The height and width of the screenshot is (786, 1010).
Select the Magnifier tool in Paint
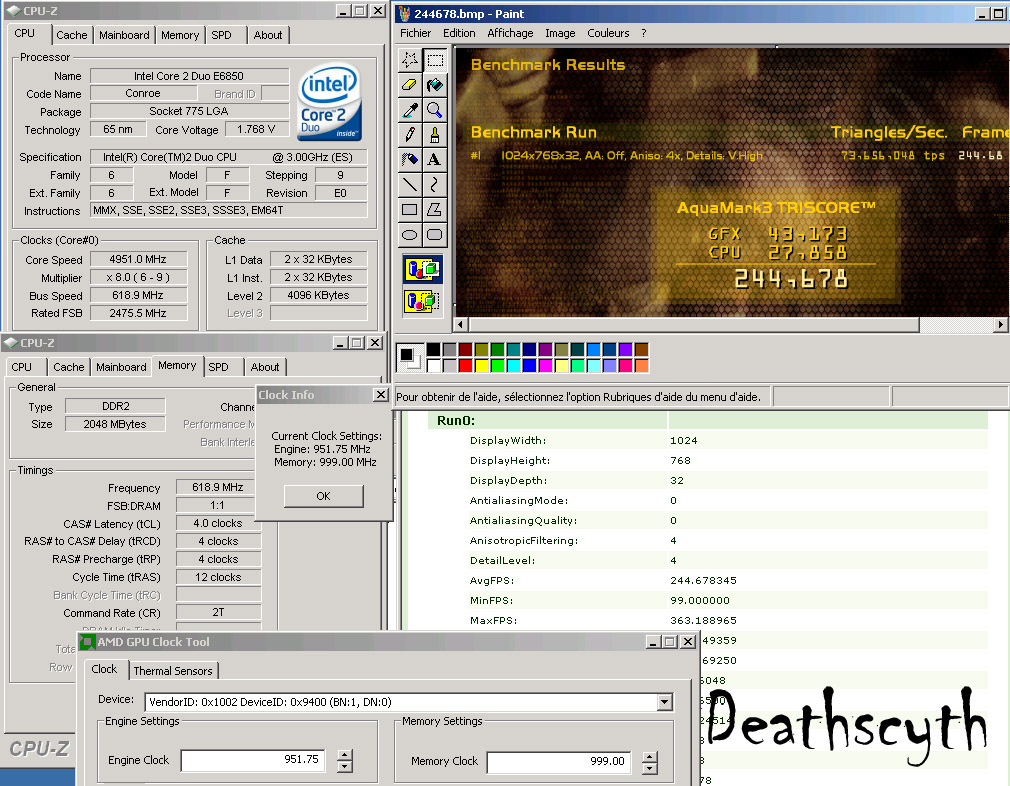point(435,110)
